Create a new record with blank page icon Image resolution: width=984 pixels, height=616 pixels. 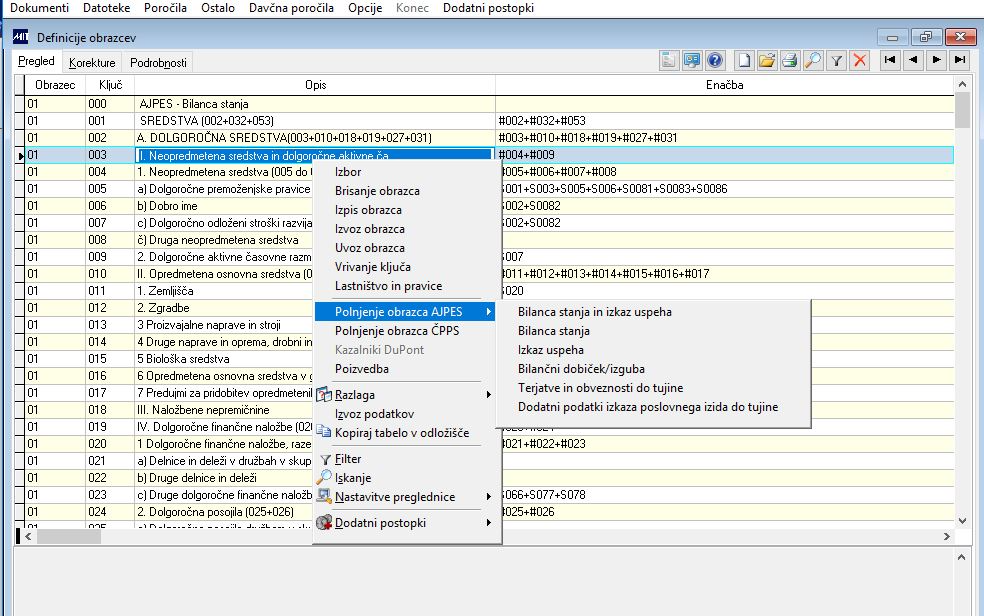tap(743, 60)
